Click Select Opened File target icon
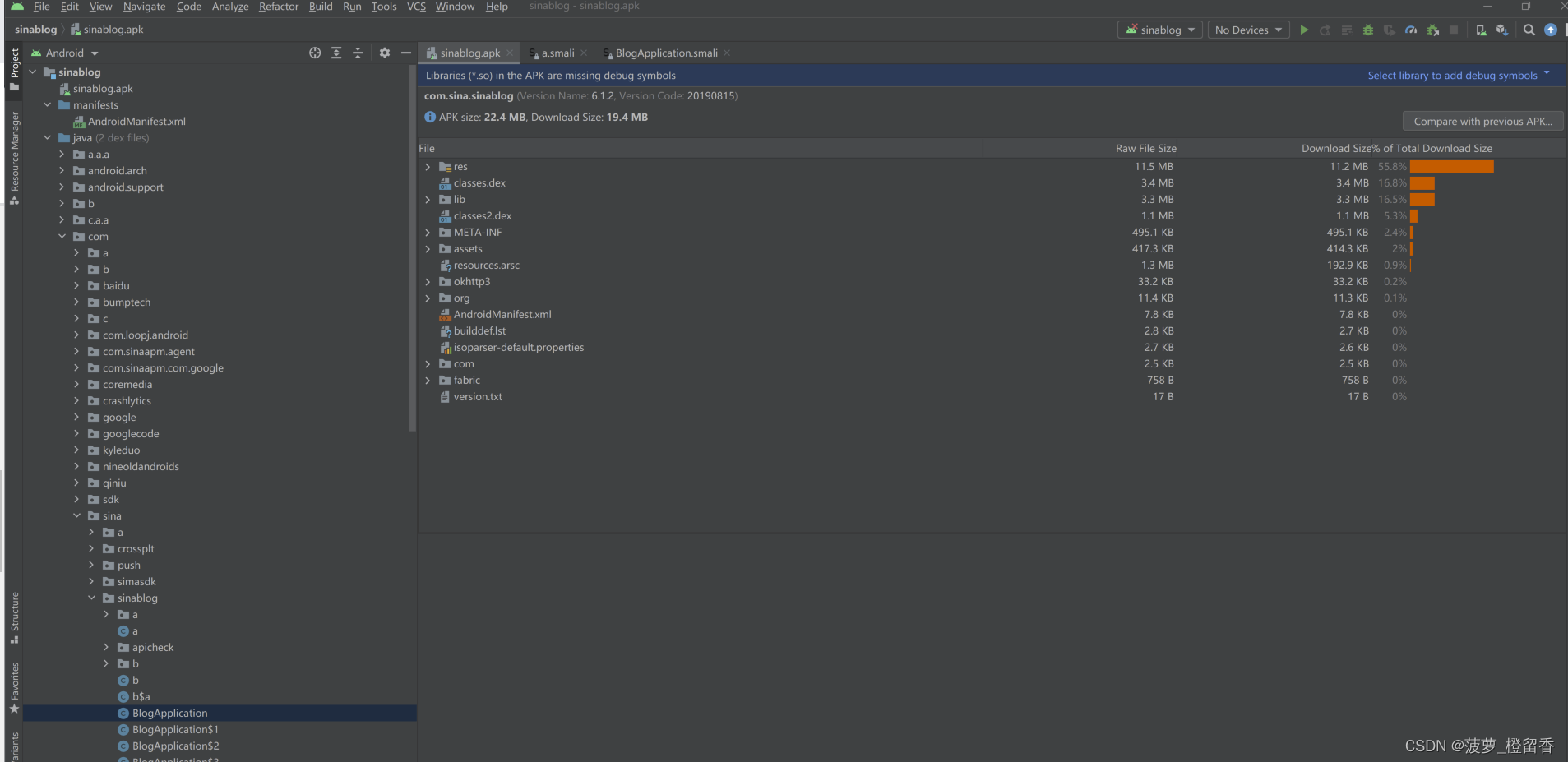The width and height of the screenshot is (1568, 762). click(x=315, y=53)
